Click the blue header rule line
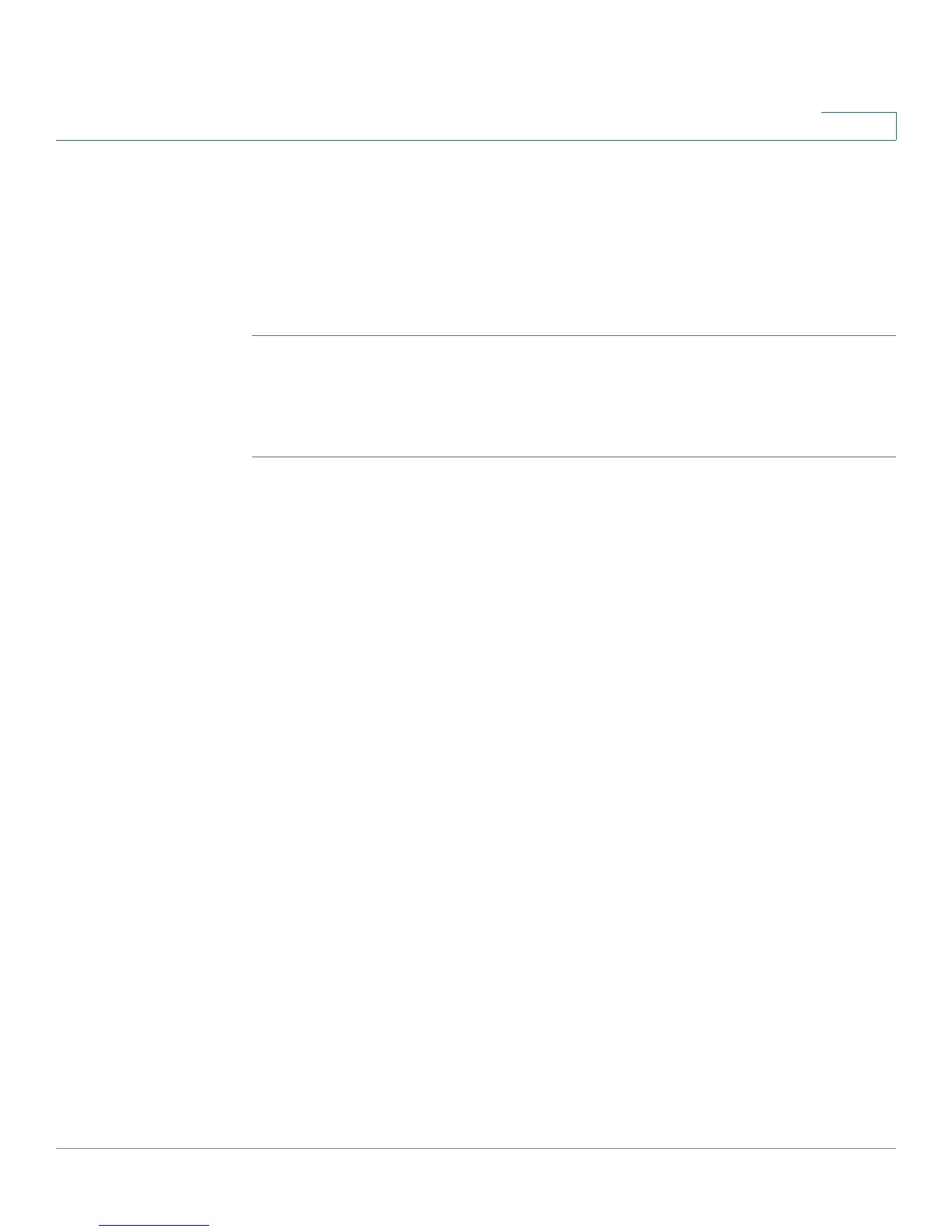 [476, 140]
